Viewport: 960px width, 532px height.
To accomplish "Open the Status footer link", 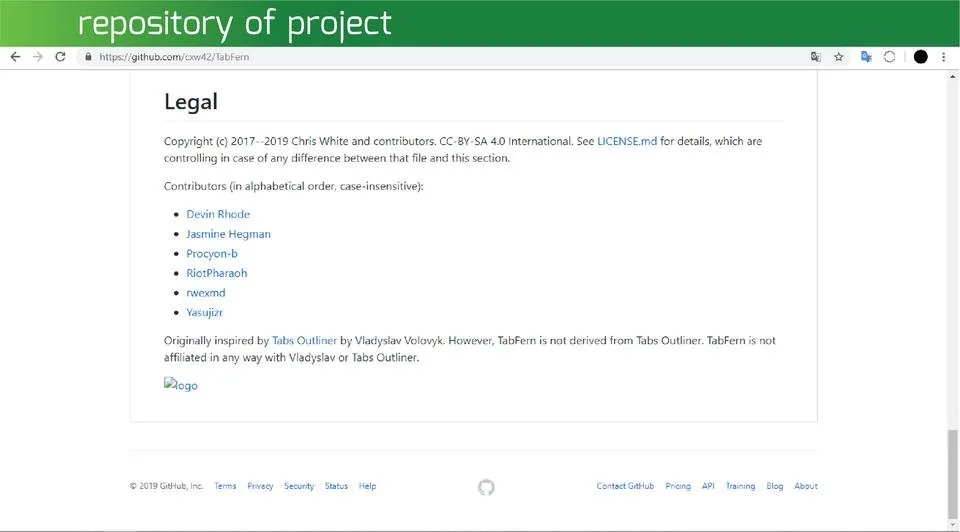I will point(336,486).
